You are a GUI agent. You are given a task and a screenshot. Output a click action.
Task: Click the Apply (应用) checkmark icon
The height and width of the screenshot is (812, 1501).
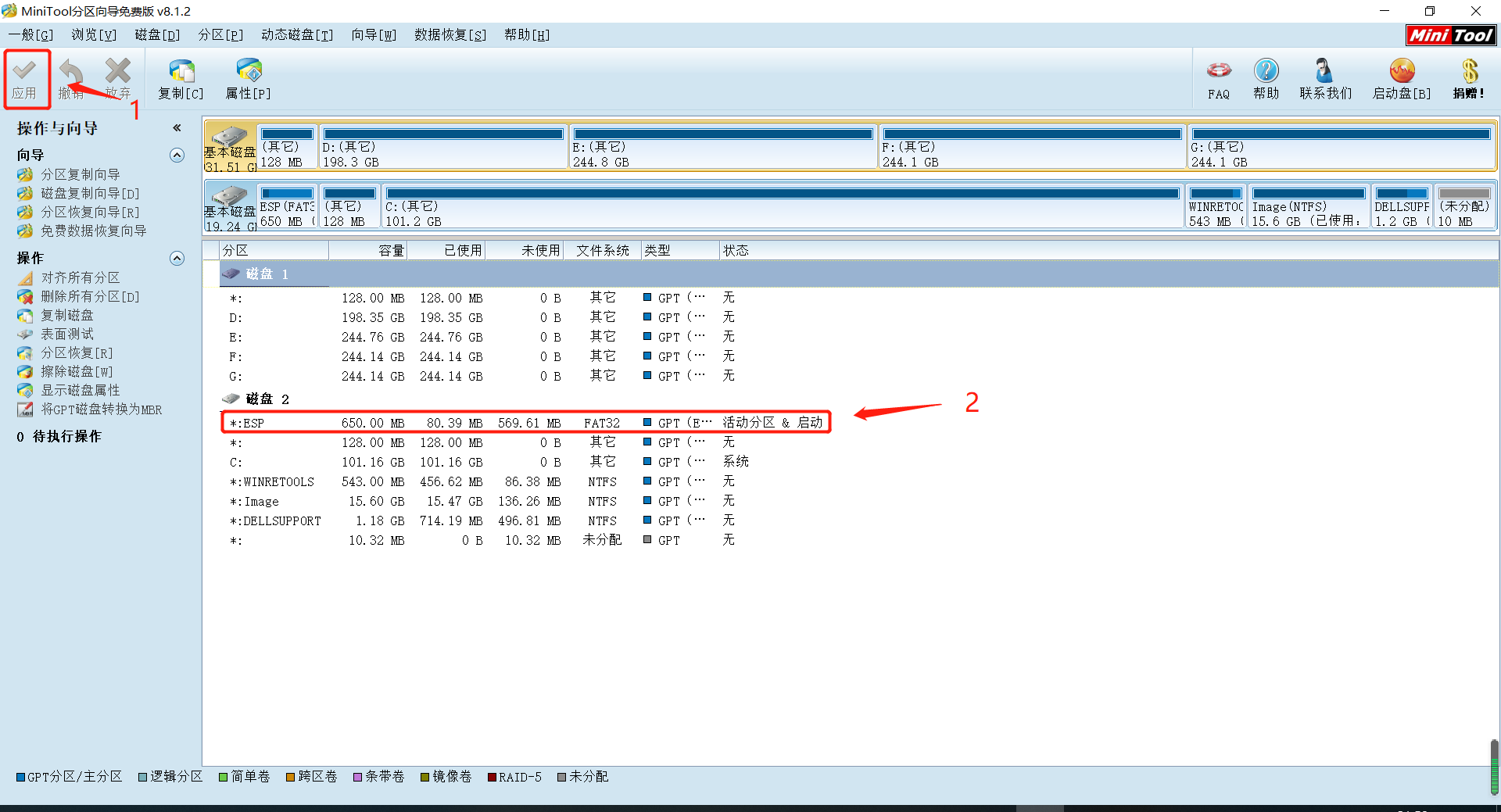coord(24,70)
